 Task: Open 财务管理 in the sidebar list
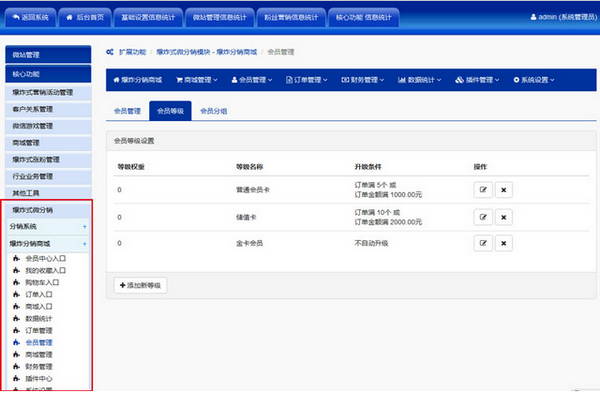click(39, 367)
